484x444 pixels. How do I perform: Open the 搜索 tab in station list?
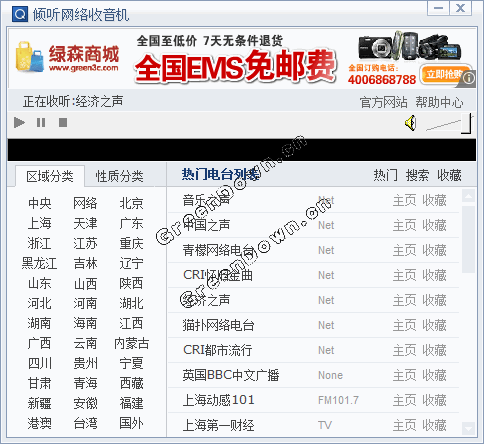click(x=417, y=175)
